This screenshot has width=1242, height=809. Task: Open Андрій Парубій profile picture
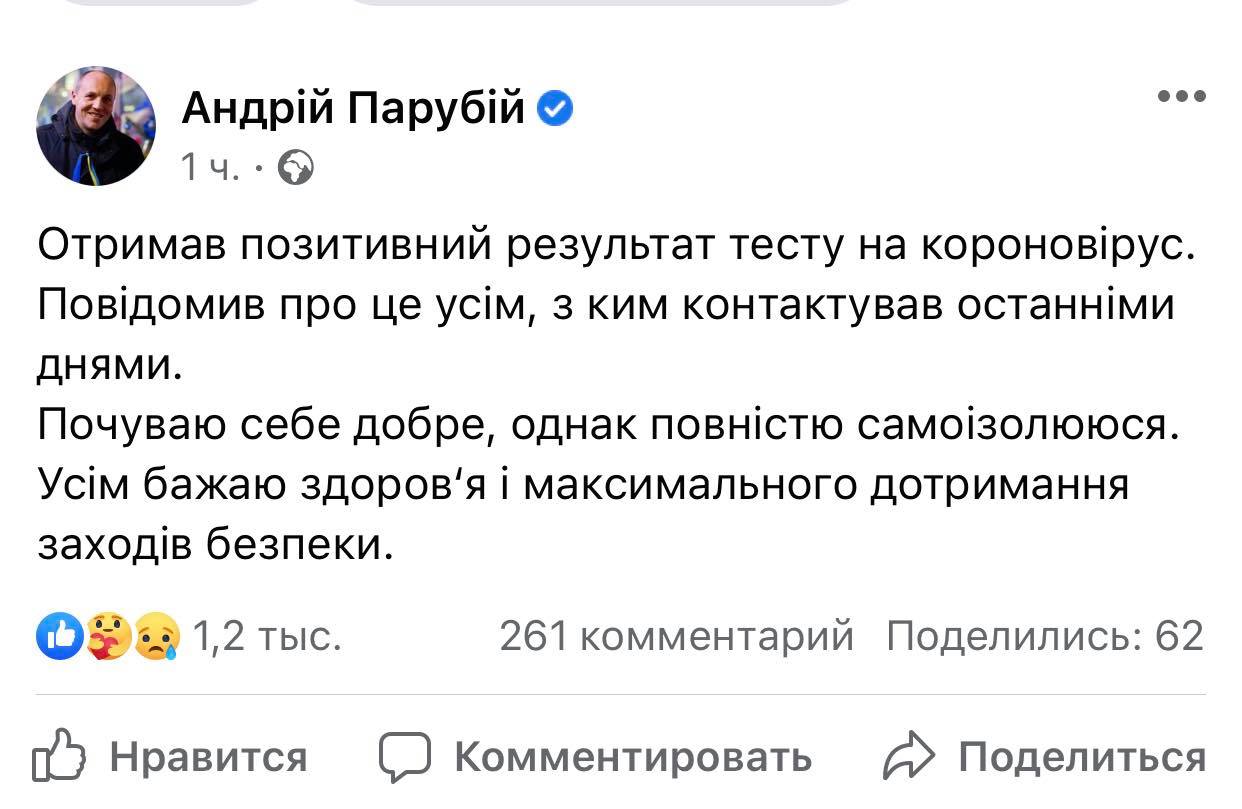pyautogui.click(x=96, y=126)
